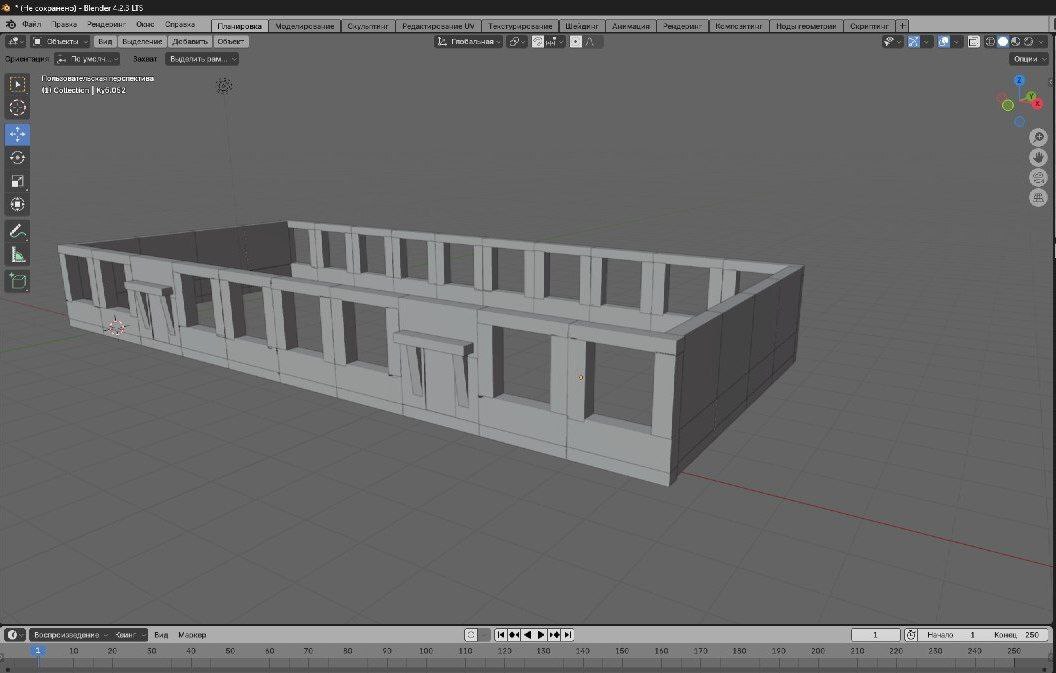Click the Добавить menu button
Screen dimensions: 1056x673
190,42
